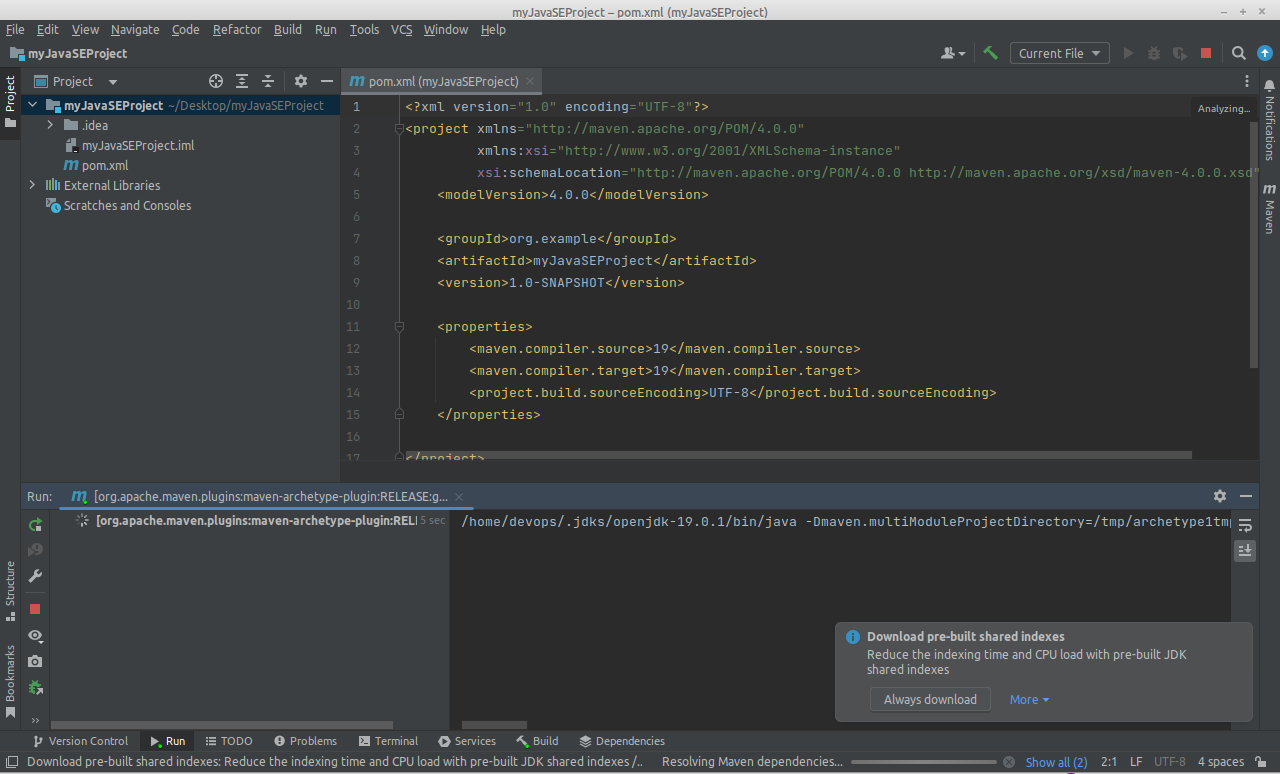
Task: Click the Maven dependencies progress bar
Action: coord(924,762)
